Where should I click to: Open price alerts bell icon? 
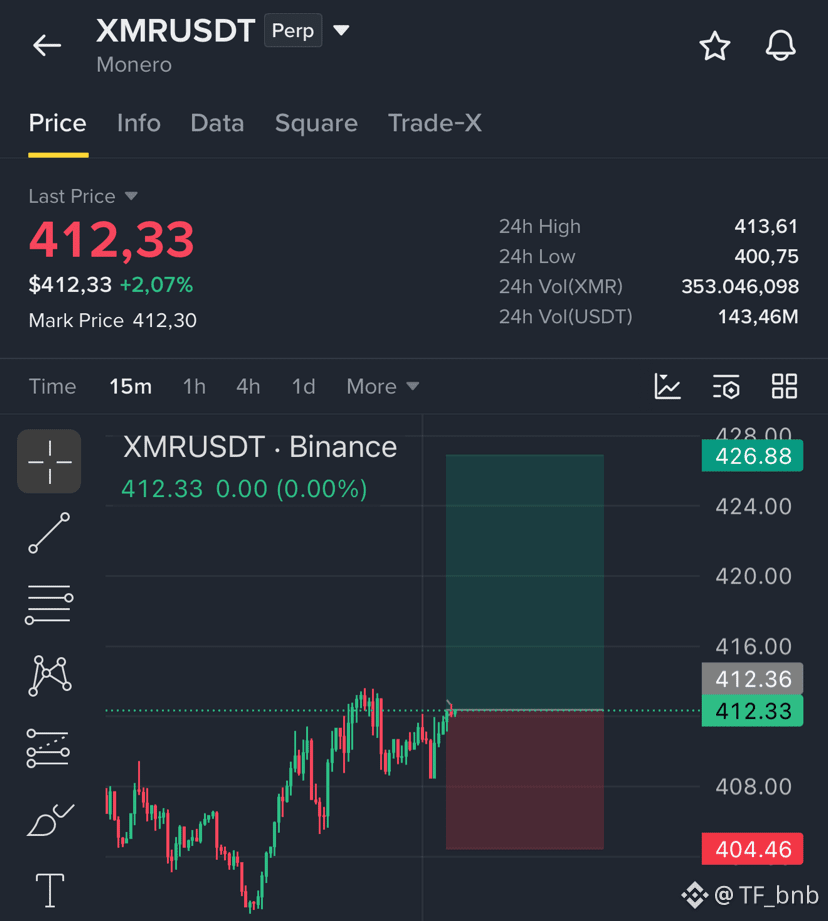[780, 46]
